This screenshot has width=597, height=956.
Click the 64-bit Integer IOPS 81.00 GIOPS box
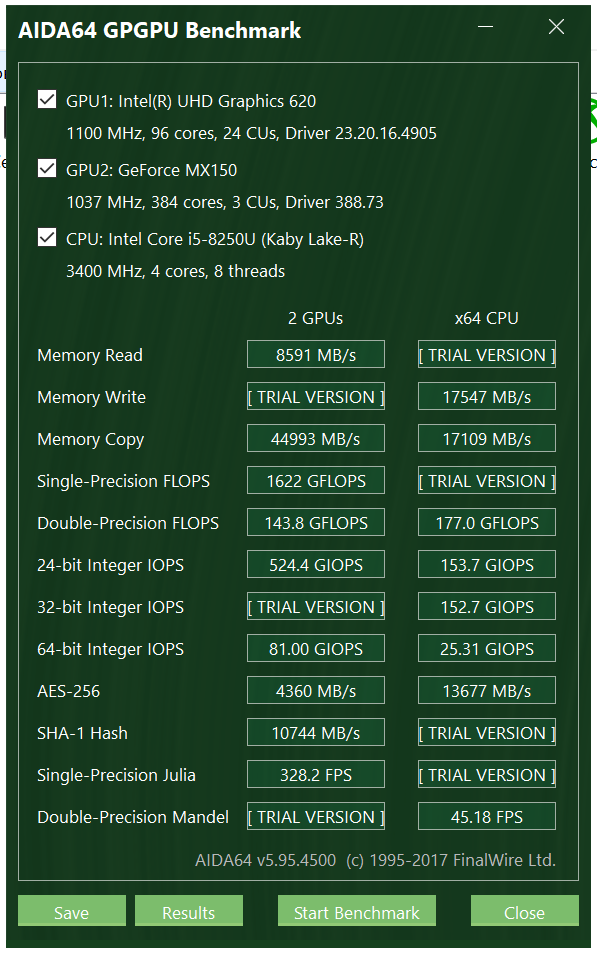[x=316, y=648]
